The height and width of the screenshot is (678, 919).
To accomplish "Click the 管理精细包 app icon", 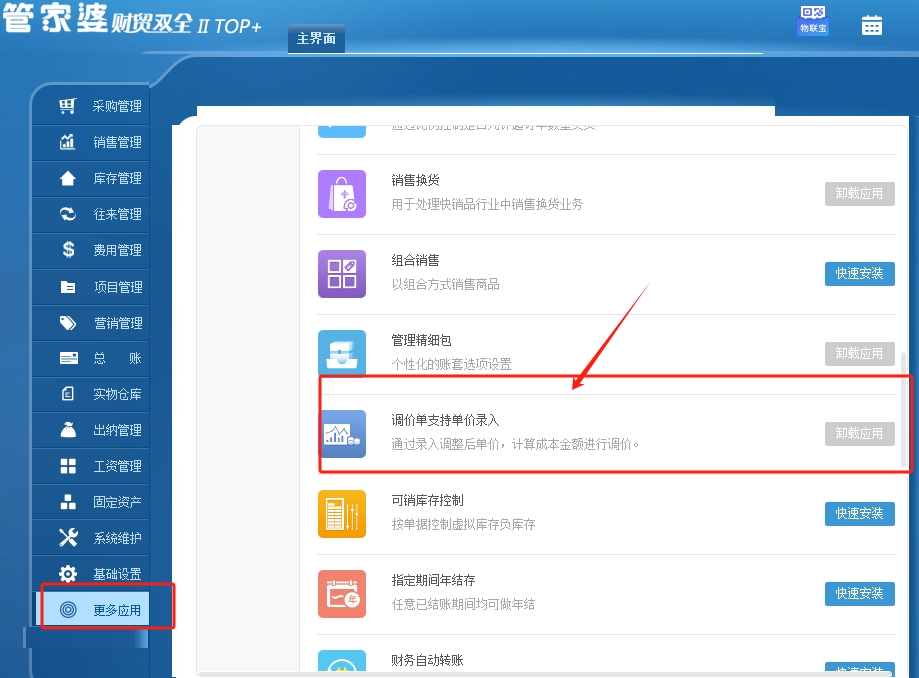I will point(342,353).
